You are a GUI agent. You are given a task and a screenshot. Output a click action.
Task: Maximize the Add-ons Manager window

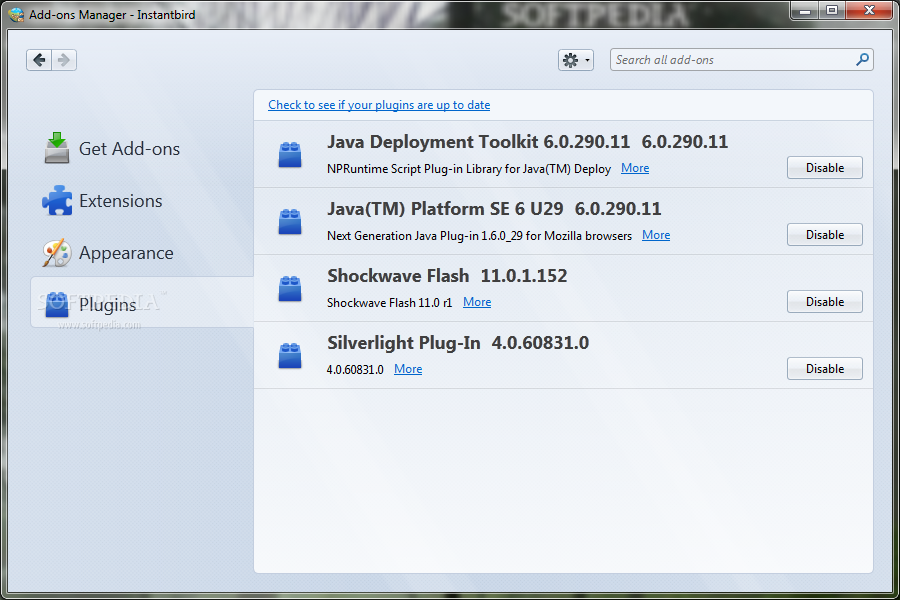pos(832,10)
